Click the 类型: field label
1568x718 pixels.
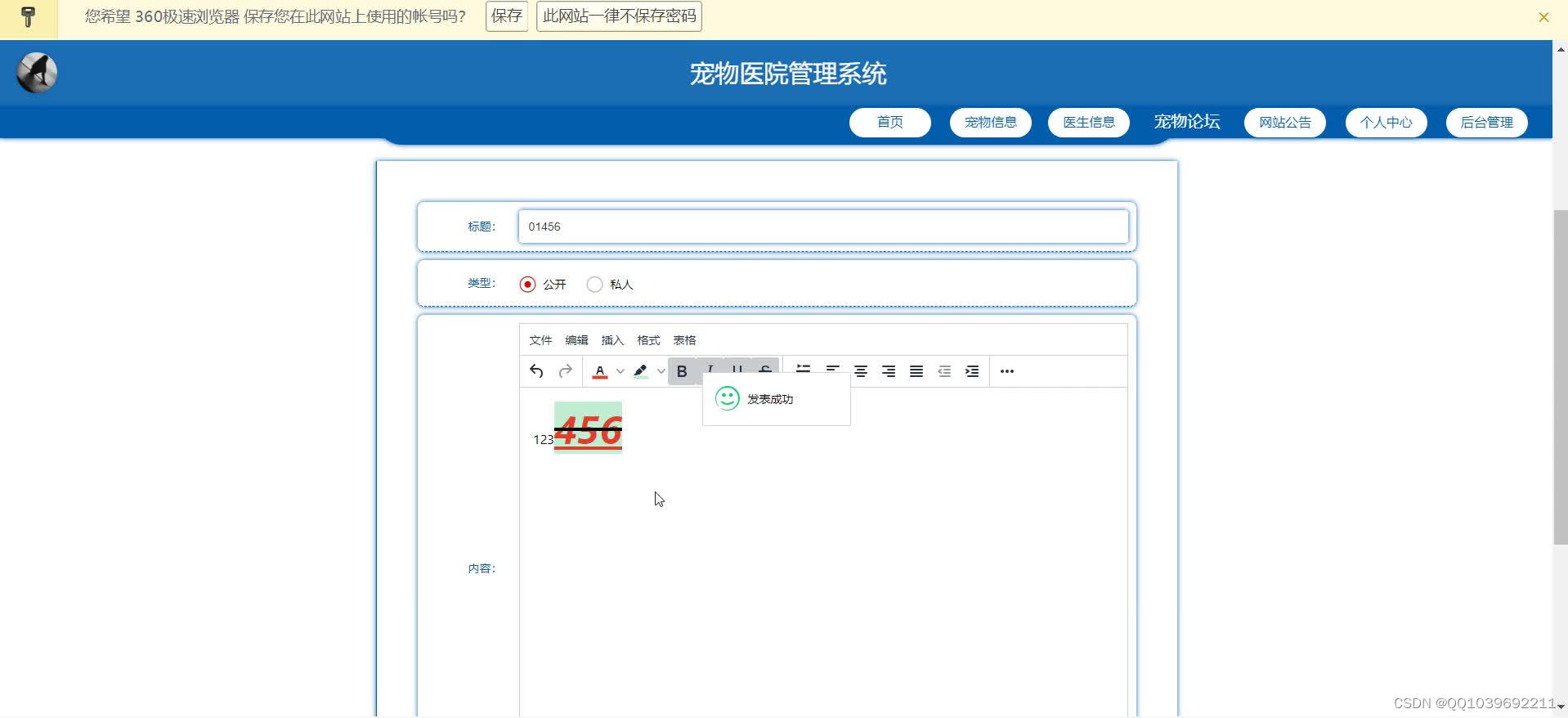click(x=482, y=283)
